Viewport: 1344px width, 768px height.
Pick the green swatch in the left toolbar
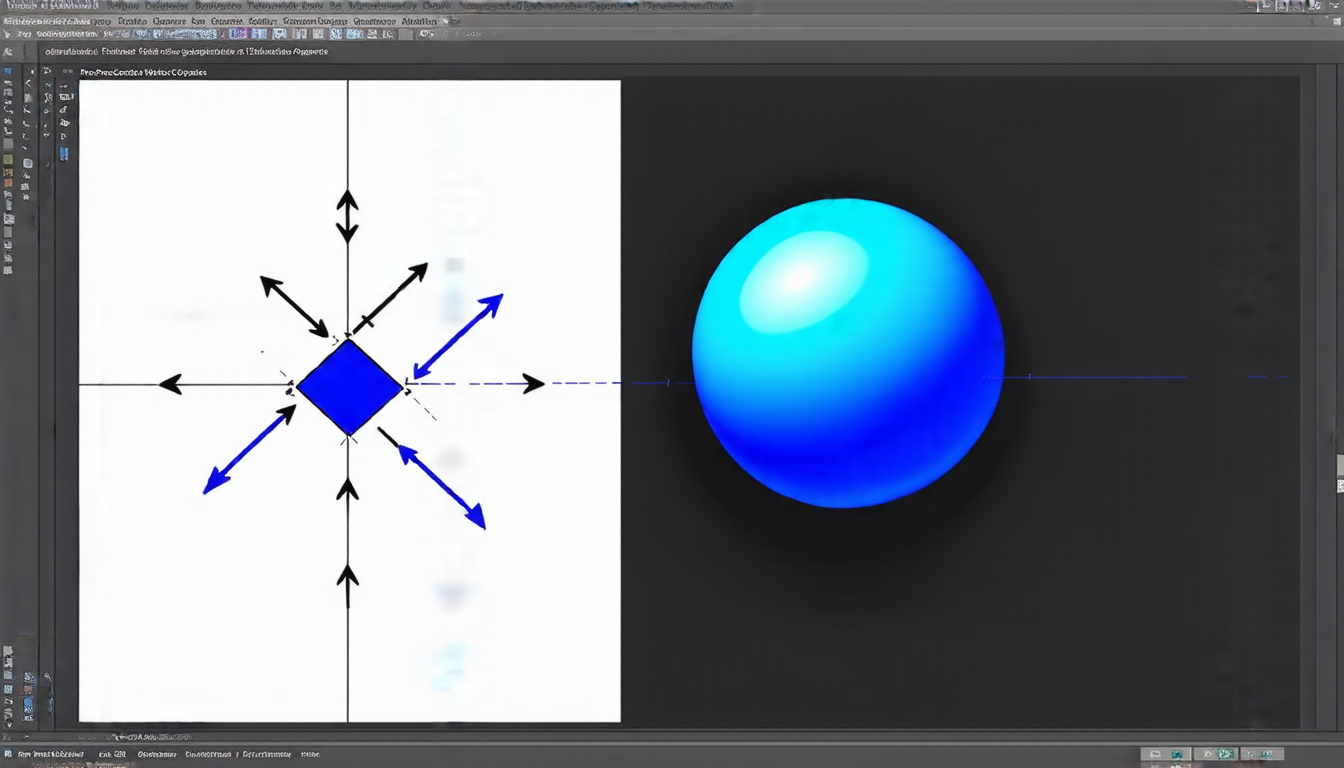[8, 160]
